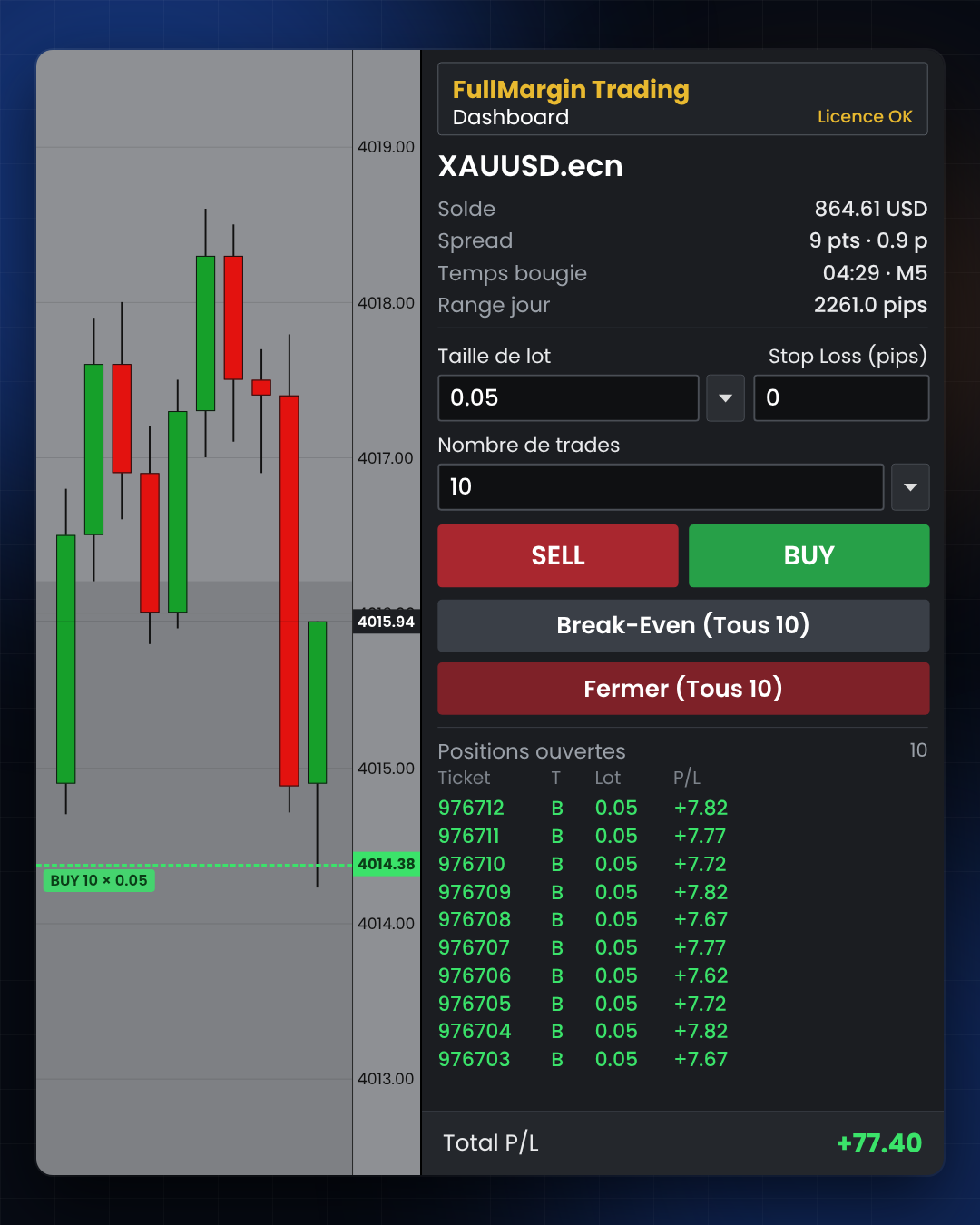Click the Total P/L label

tap(491, 1143)
